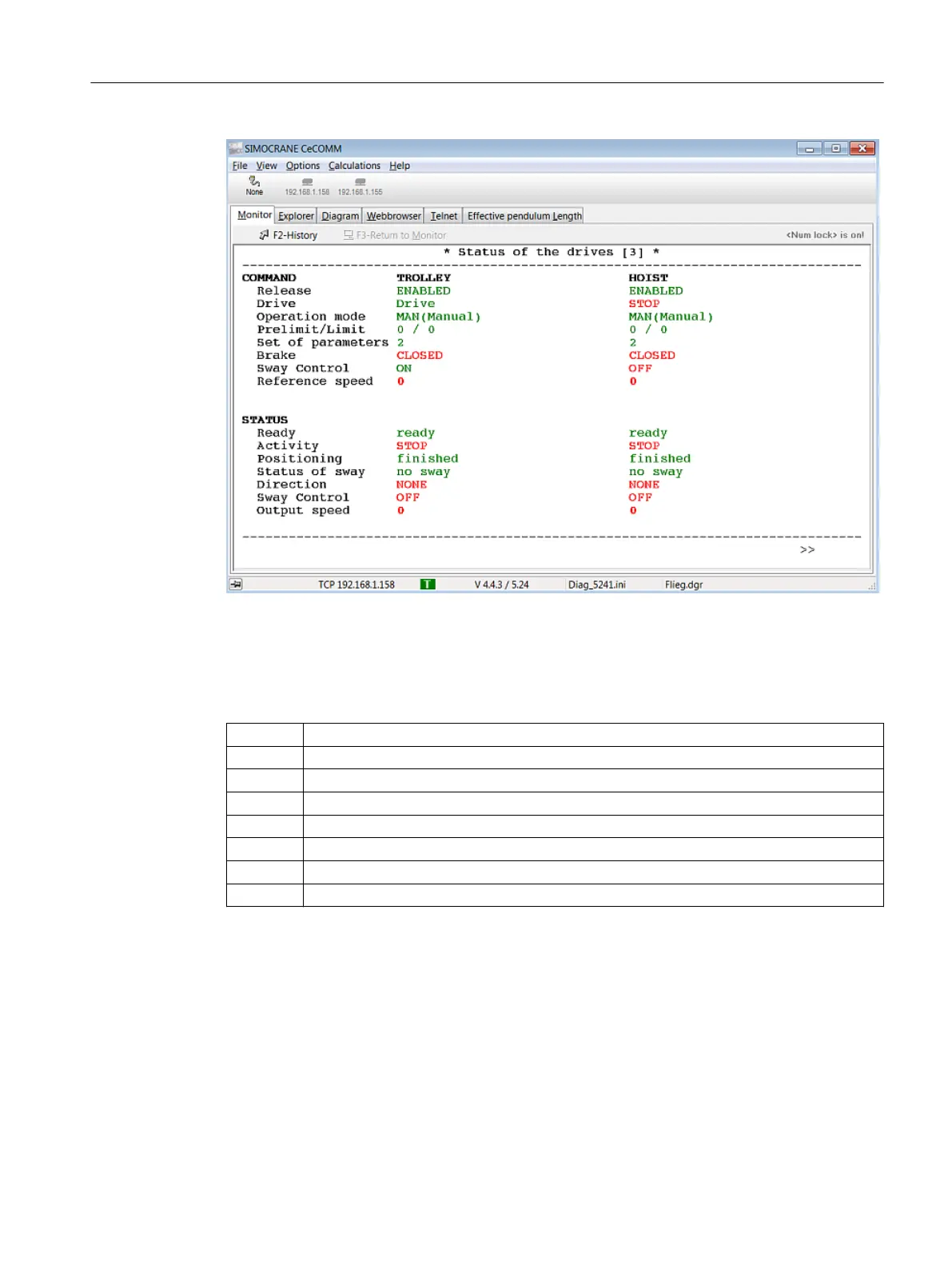Image resolution: width=952 pixels, height=1269 pixels.
Task: Open the Help menu
Action: pyautogui.click(x=400, y=166)
